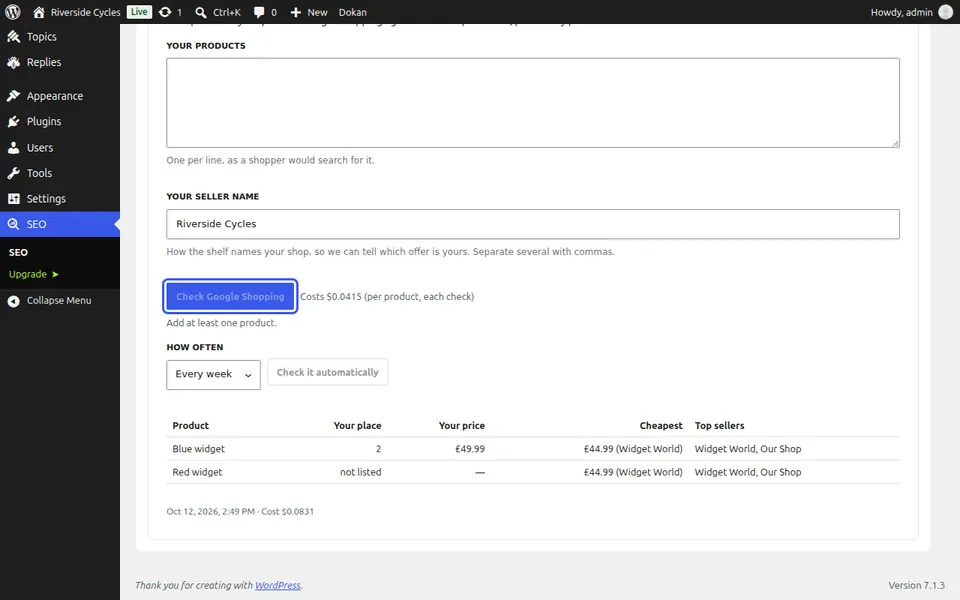Open the WordPress logo menu
The width and height of the screenshot is (960, 600).
(x=13, y=12)
